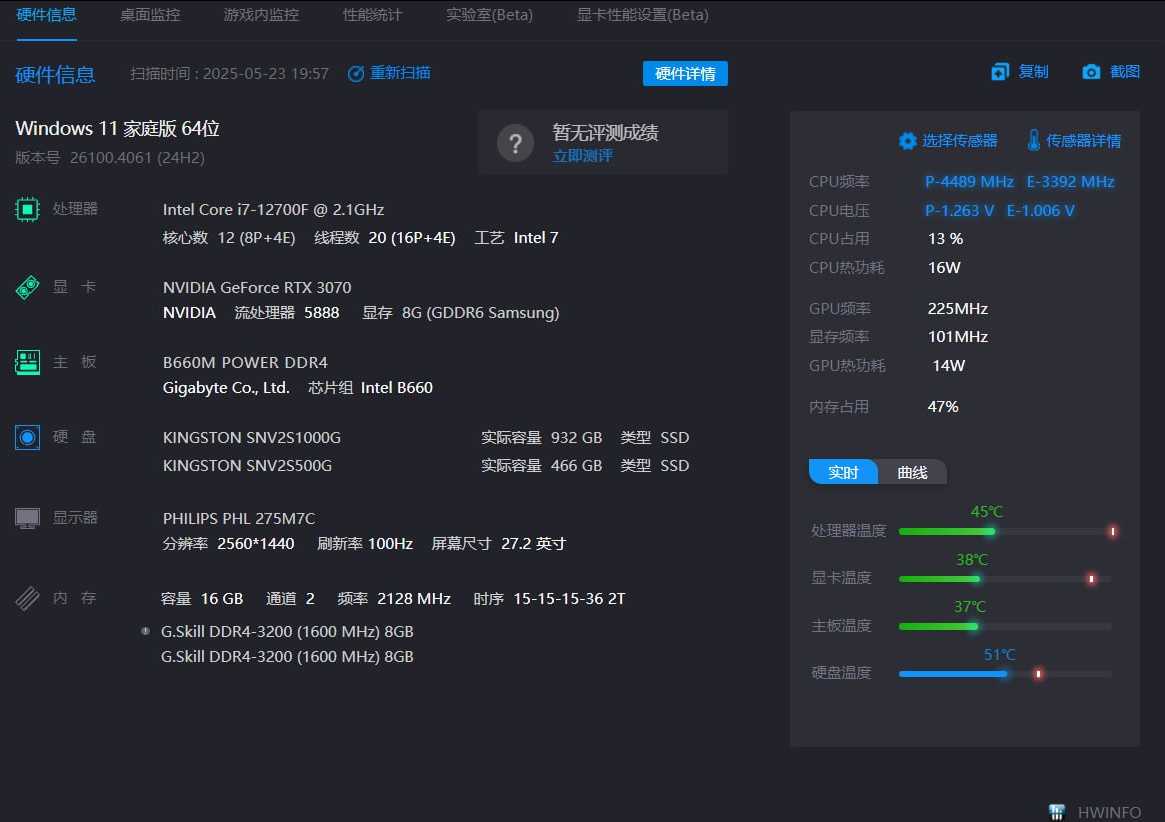The height and width of the screenshot is (822, 1165).
Task: Click NVIDIA GeForce RTX 3070 text
Action: [x=257, y=288]
